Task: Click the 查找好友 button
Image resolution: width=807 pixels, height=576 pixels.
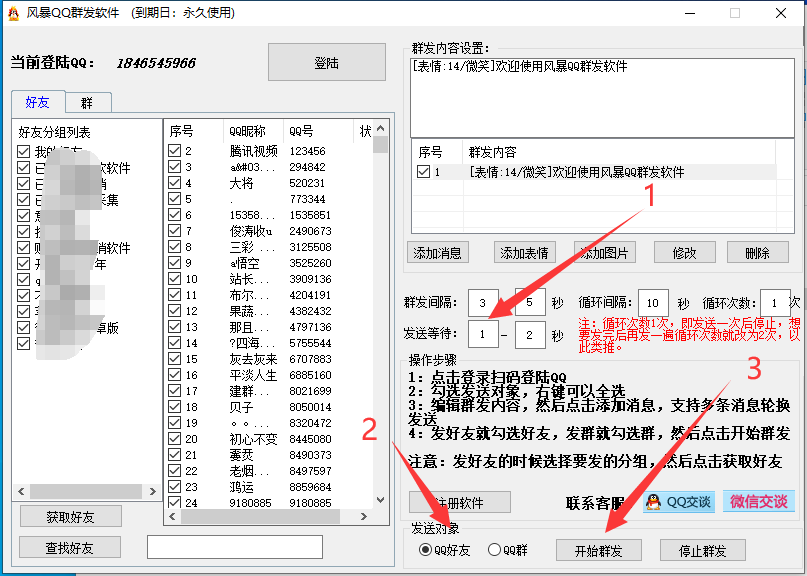Action: pyautogui.click(x=69, y=548)
